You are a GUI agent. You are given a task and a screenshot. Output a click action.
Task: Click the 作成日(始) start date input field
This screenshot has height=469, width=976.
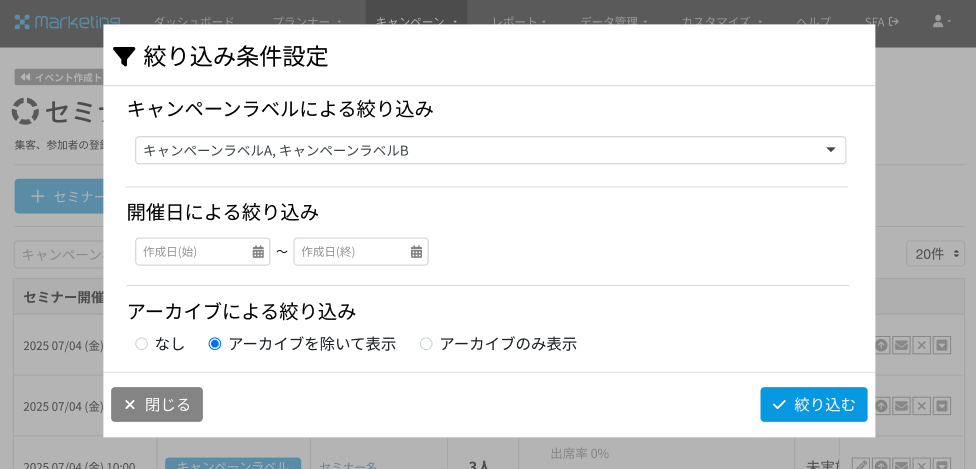195,252
